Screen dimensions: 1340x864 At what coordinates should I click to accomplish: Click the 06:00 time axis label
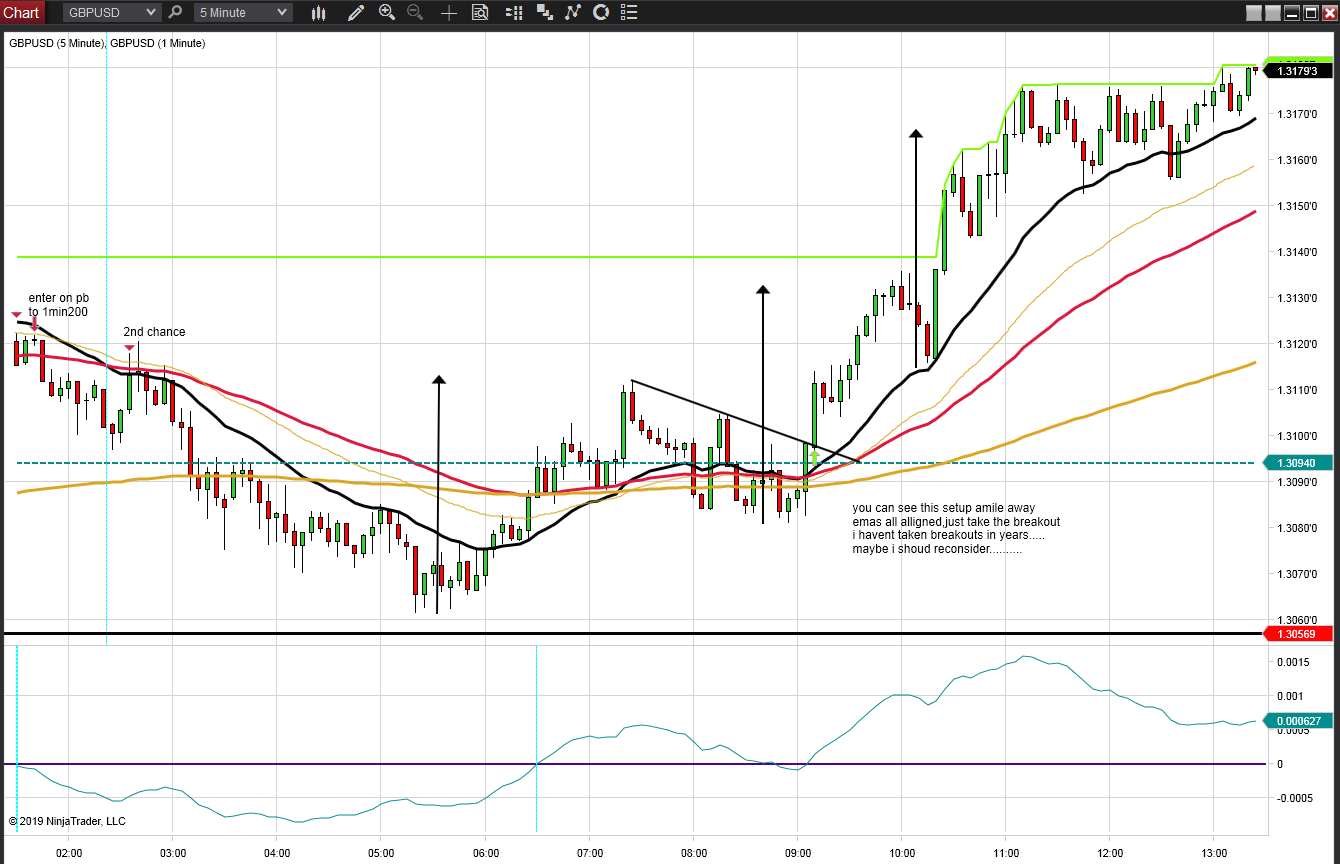(485, 853)
